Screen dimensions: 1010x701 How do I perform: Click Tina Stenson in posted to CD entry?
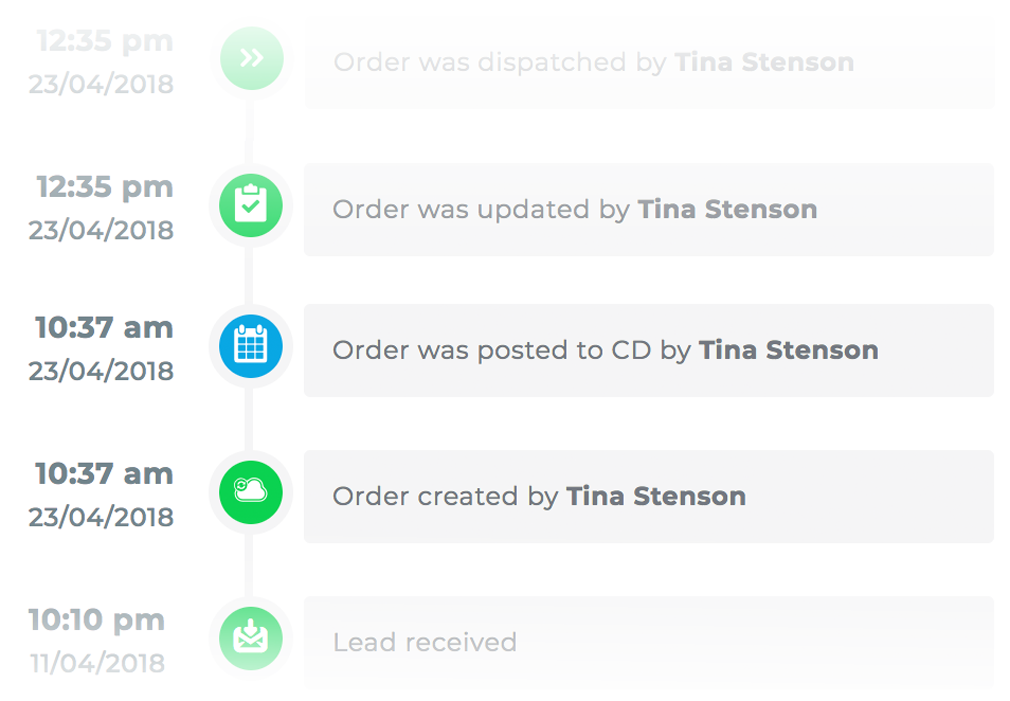788,351
